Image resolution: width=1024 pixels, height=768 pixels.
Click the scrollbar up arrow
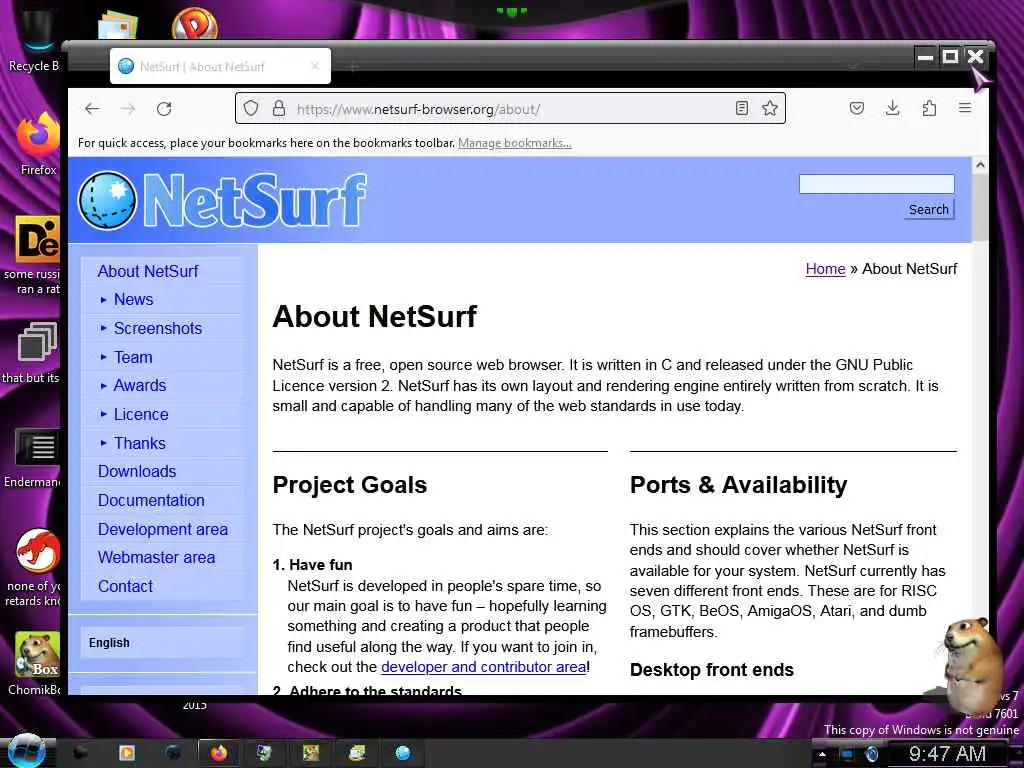pos(980,165)
